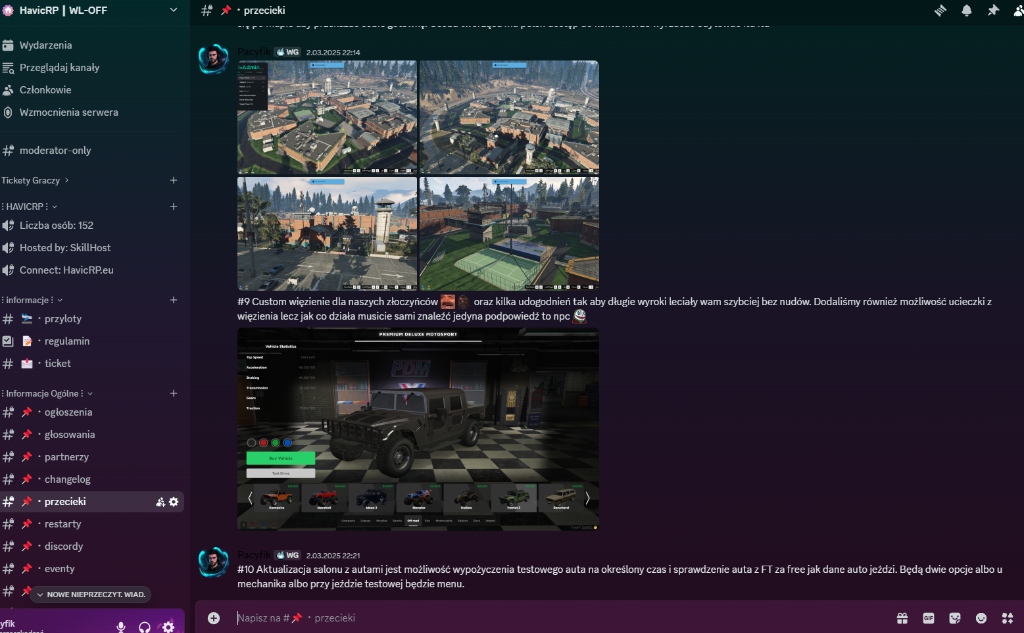The image size is (1024, 633).
Task: Add channel to Informacje Ogólne category
Action: point(173,393)
